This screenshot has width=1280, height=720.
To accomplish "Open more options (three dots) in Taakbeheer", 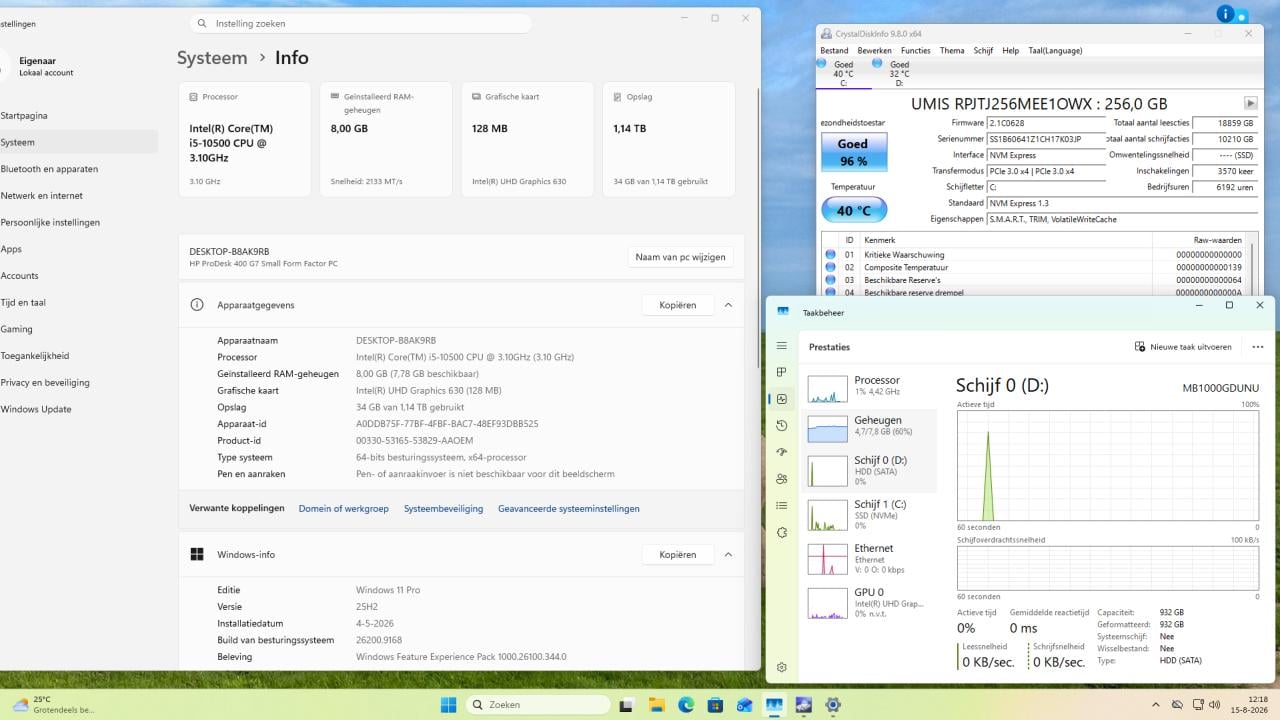I will coord(1257,347).
